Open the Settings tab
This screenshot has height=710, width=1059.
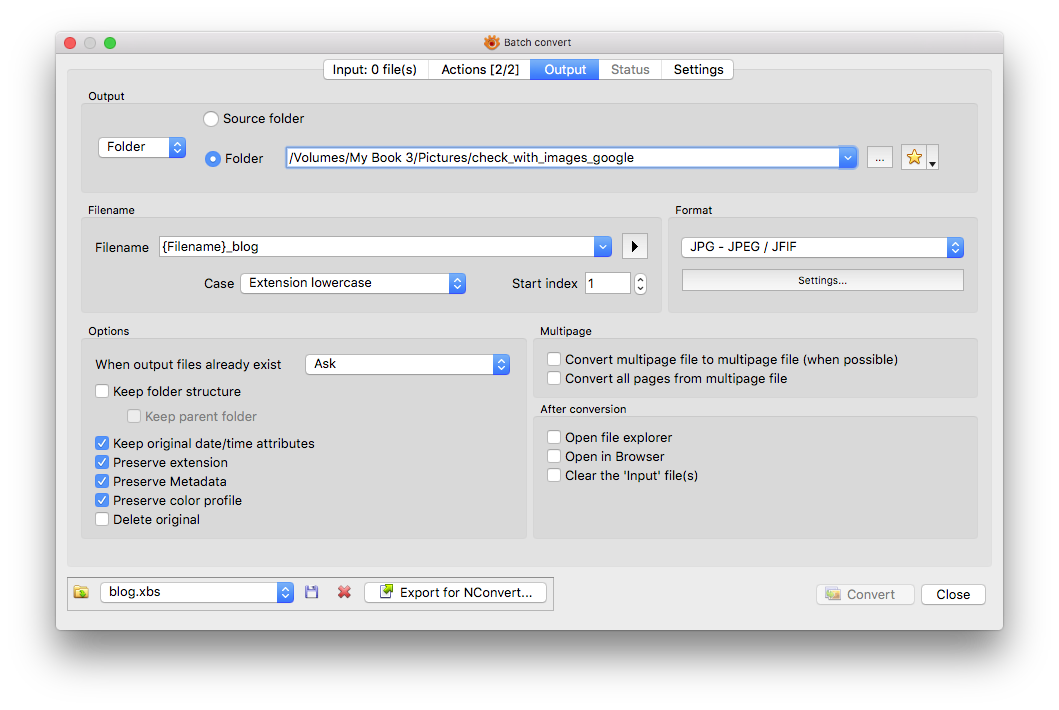[x=698, y=70]
